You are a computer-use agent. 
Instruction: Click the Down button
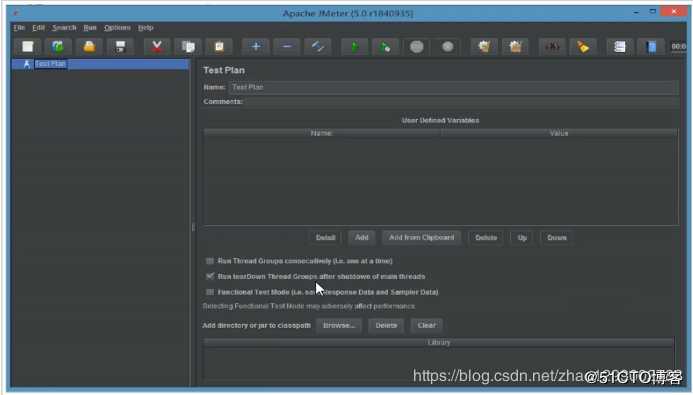tap(556, 238)
